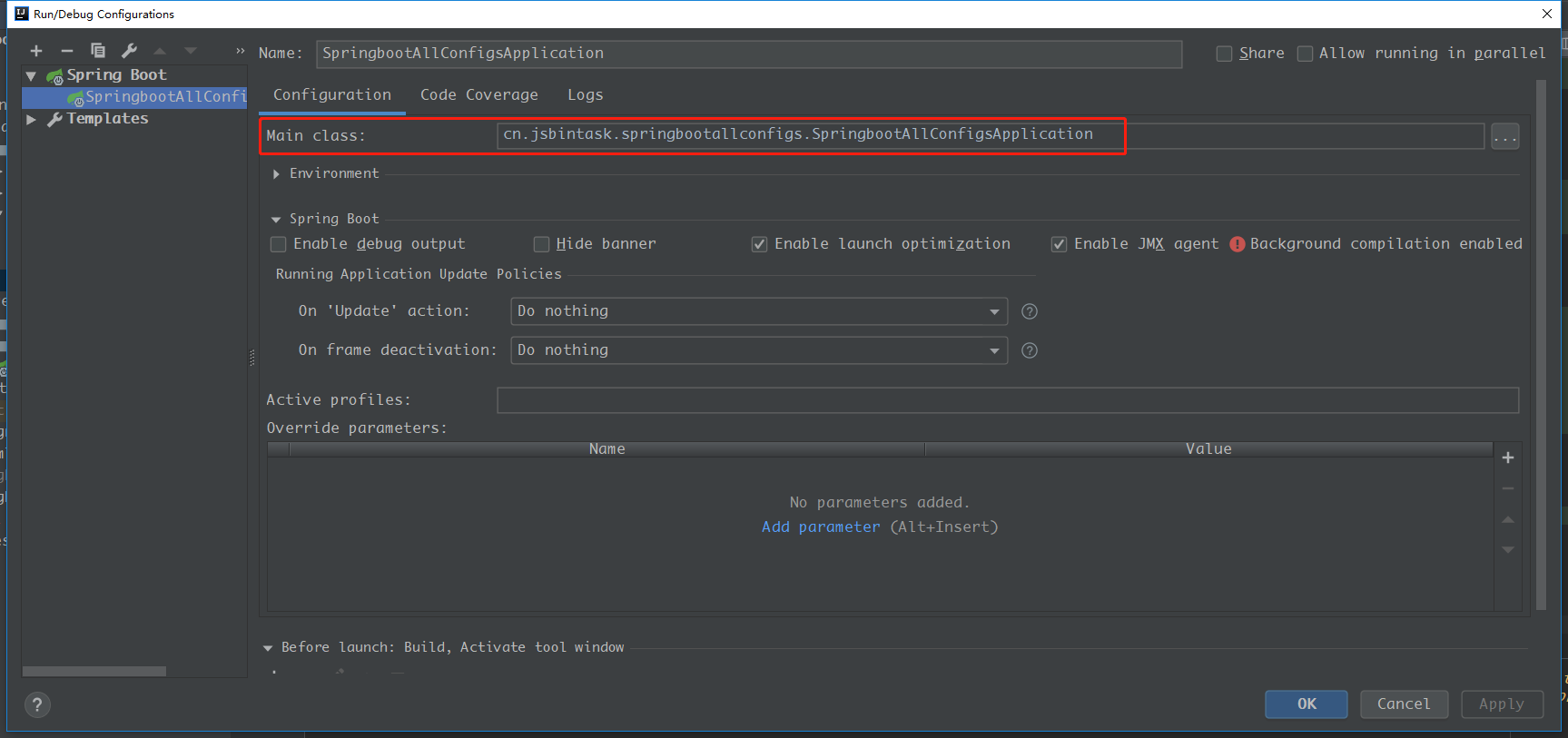Remove the selected configuration
This screenshot has width=1568, height=738.
pos(66,51)
